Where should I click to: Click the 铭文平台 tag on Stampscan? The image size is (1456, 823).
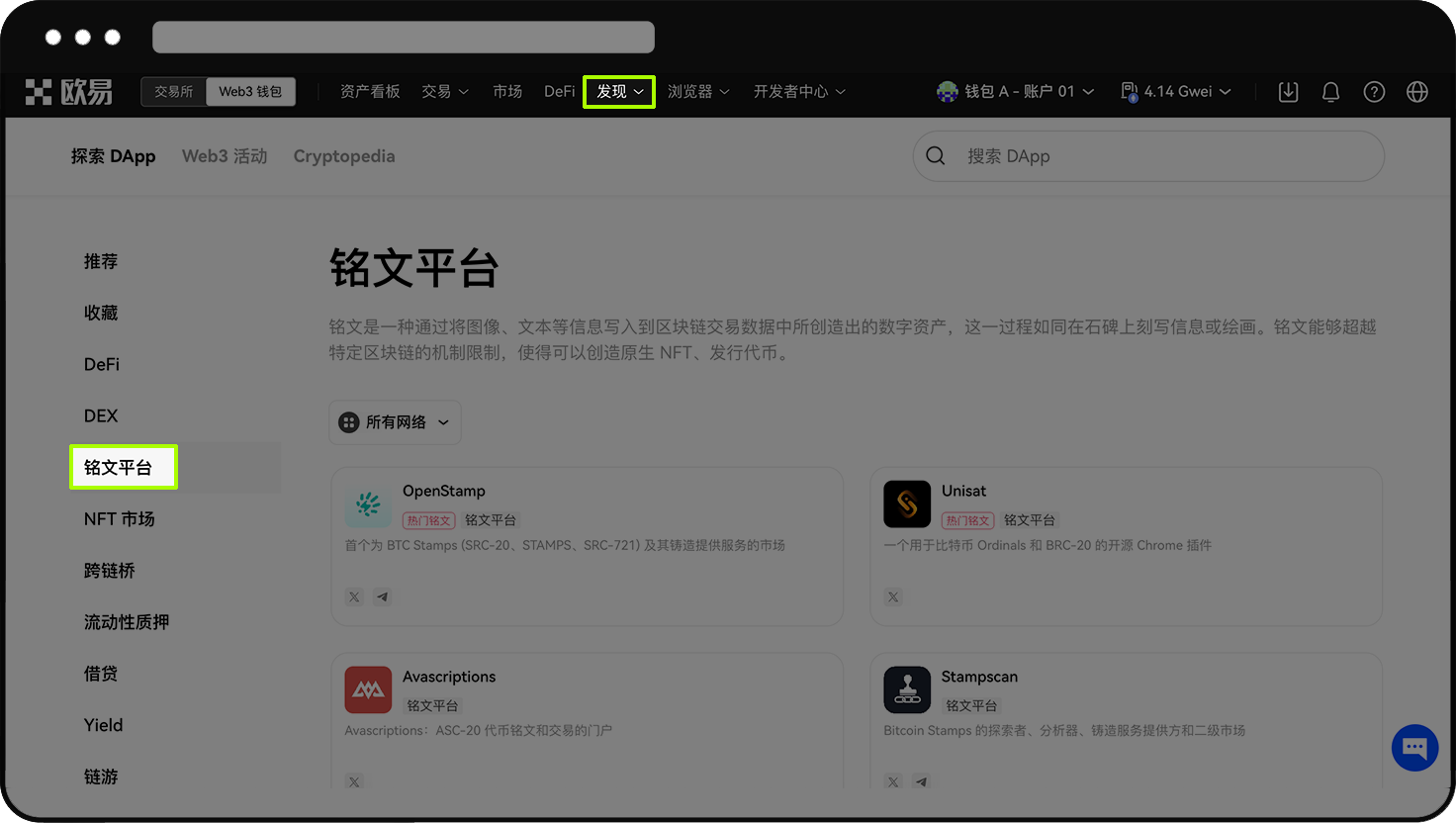[x=971, y=705]
